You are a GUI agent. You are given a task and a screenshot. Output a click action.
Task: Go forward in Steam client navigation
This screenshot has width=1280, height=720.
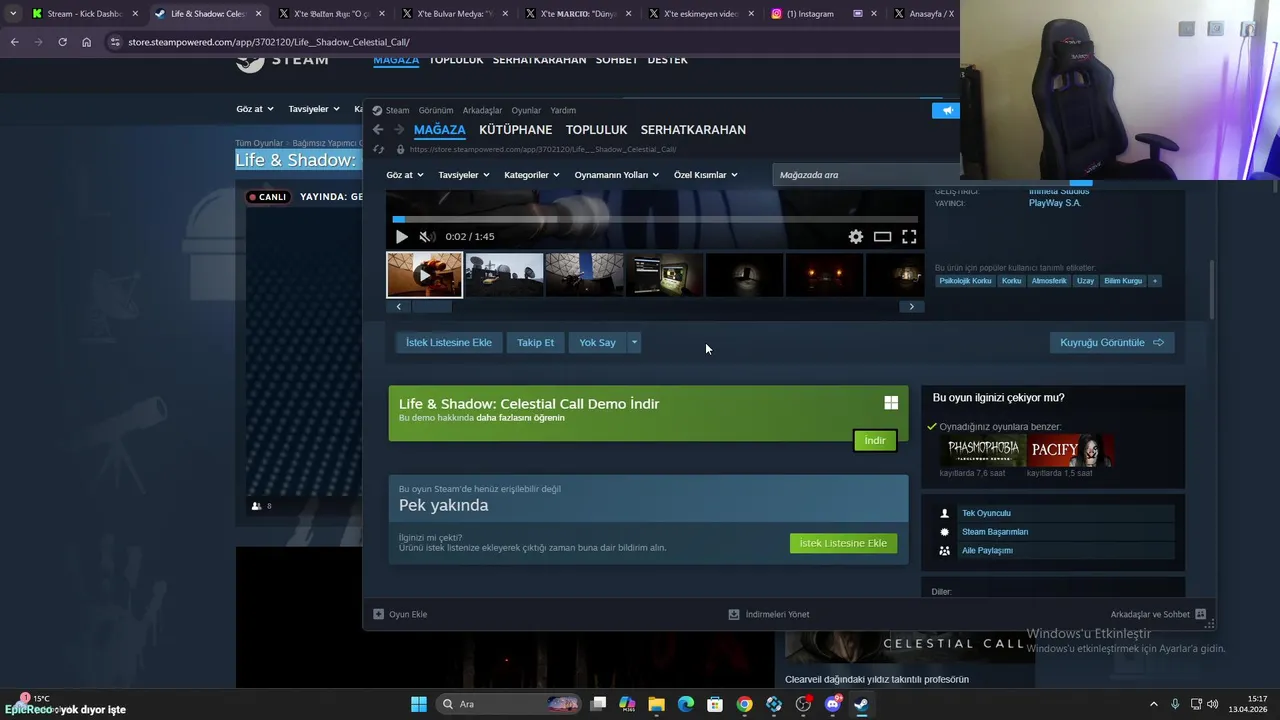coord(399,130)
